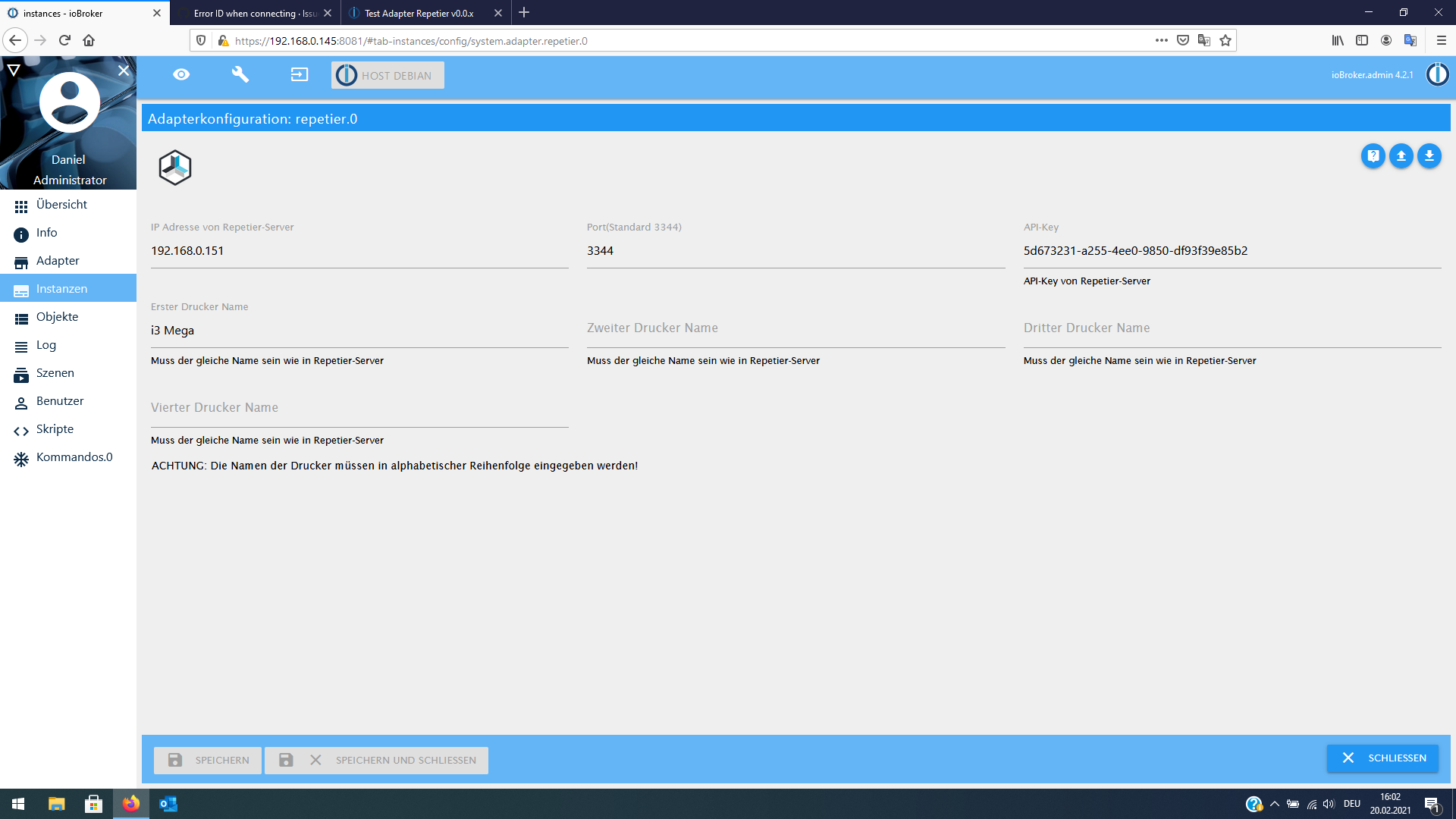
Task: Open Benutzer in sidebar
Action: [68, 401]
